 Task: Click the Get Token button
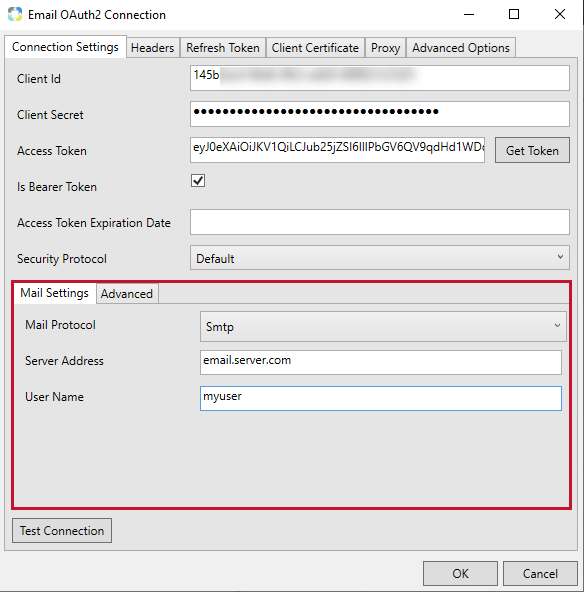[532, 150]
